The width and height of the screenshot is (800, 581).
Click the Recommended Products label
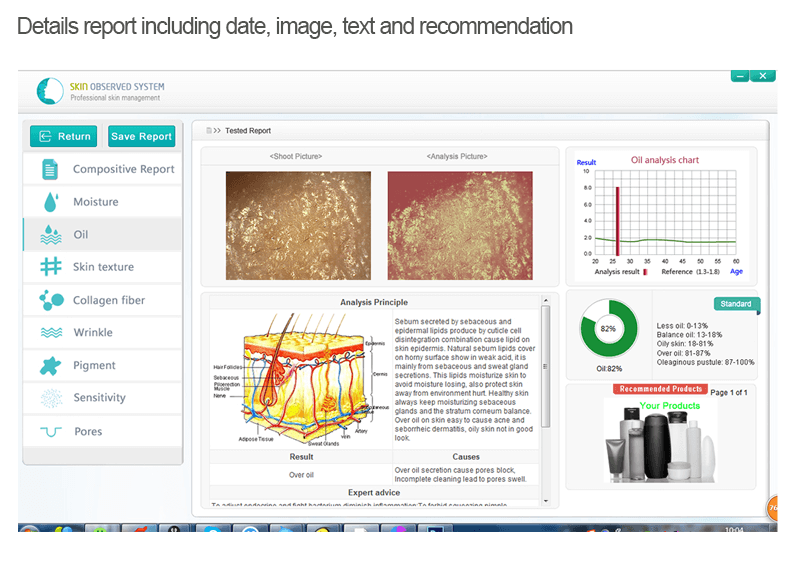[x=661, y=389]
